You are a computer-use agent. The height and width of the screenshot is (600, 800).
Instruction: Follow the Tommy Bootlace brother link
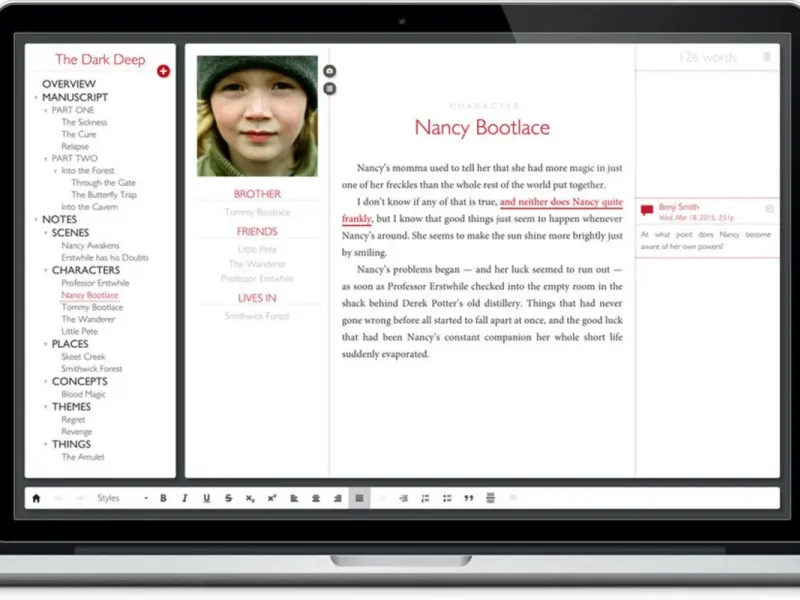pos(257,212)
